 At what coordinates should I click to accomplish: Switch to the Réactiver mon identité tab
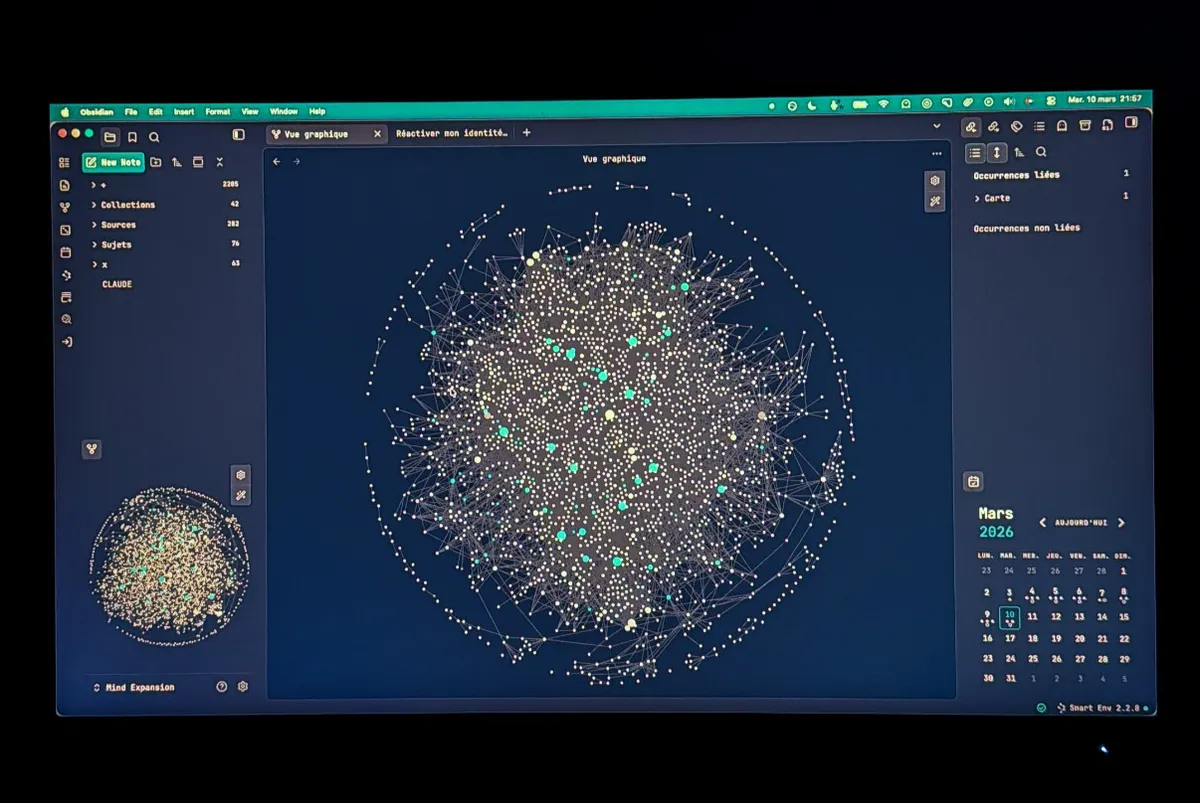coord(452,133)
